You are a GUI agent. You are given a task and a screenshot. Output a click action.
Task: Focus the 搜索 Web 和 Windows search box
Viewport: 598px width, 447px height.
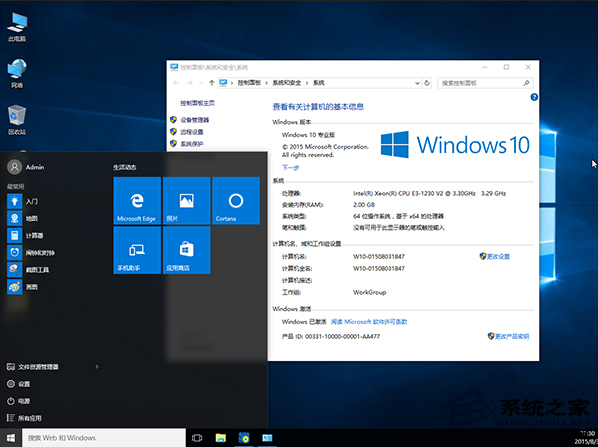(104, 438)
